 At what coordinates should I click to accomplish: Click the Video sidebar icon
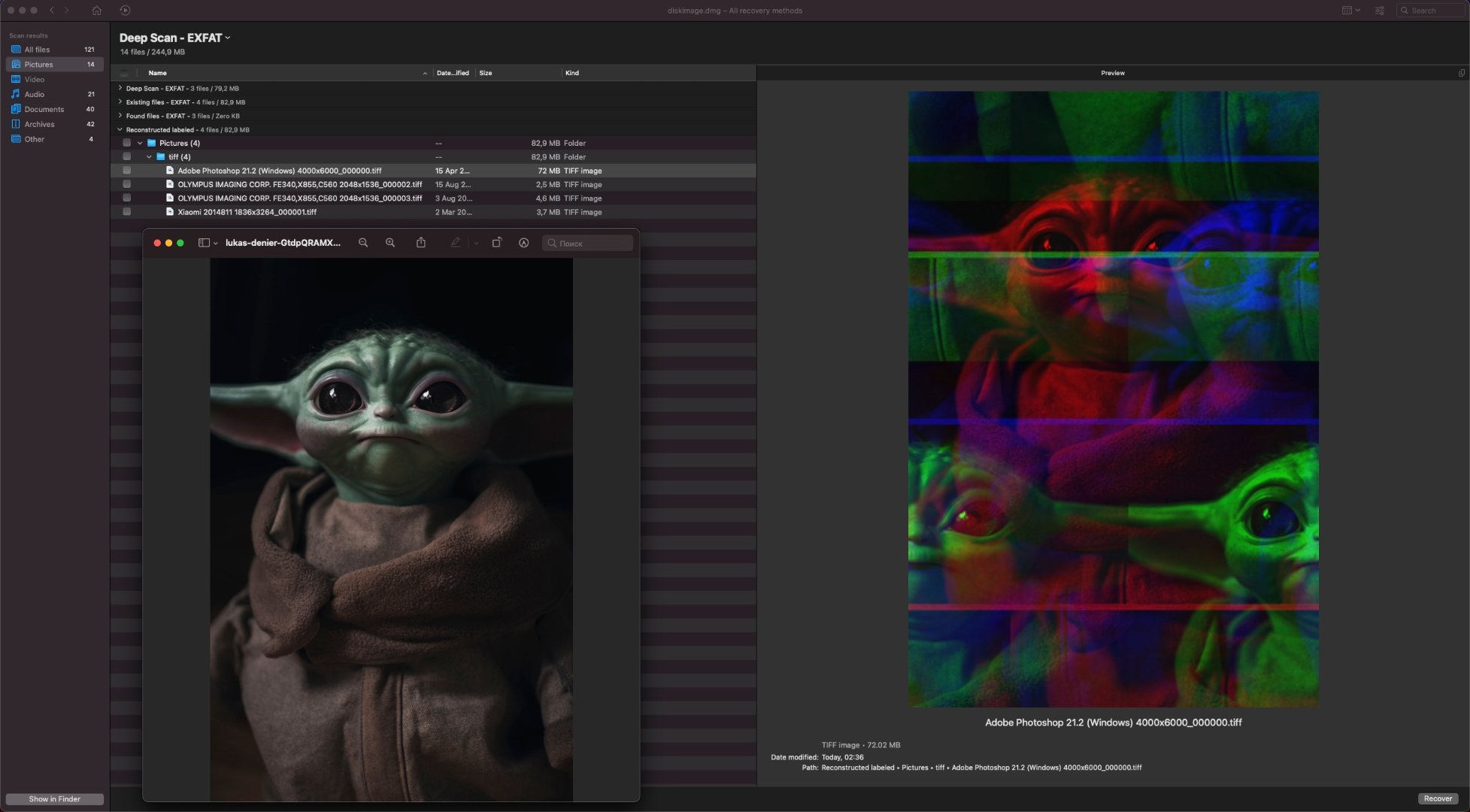tap(15, 79)
